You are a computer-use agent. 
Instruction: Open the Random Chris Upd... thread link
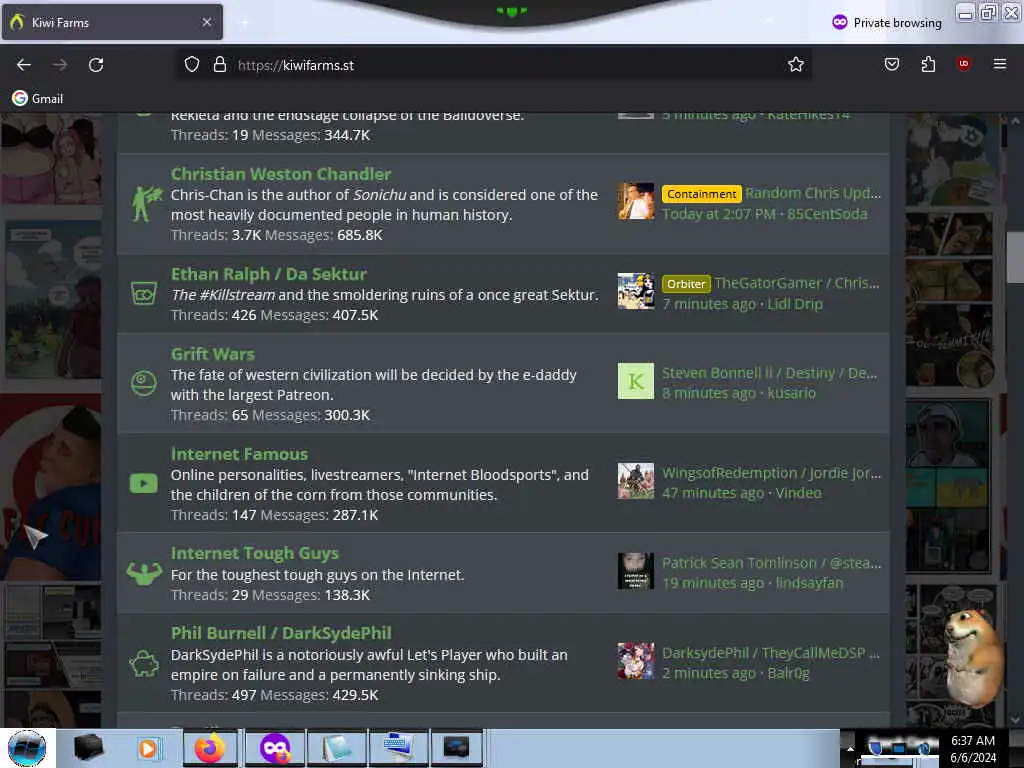point(812,193)
